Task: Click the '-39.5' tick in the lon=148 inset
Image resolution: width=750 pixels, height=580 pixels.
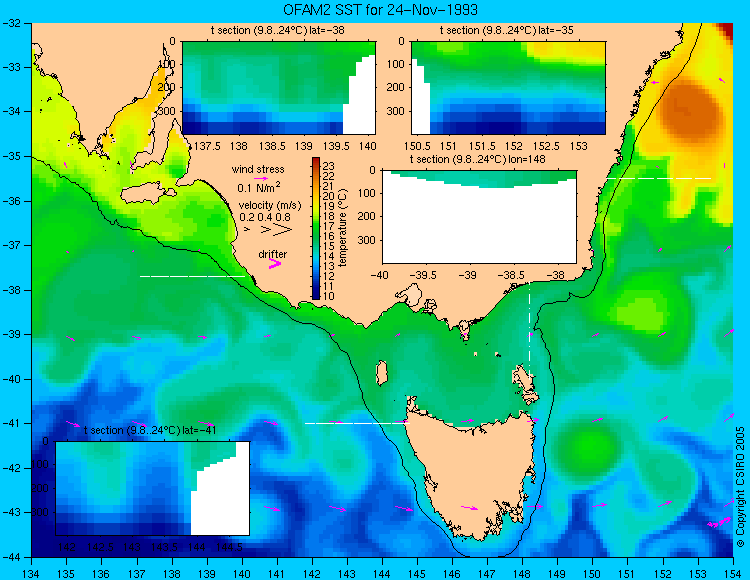Action: pos(425,275)
